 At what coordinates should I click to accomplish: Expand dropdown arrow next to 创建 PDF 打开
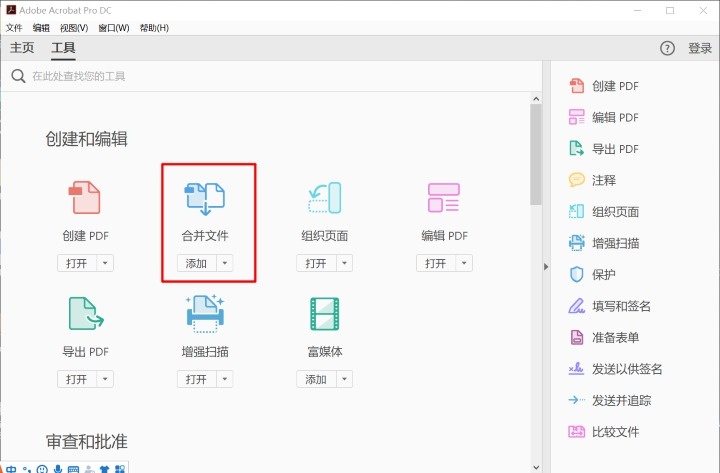coord(105,263)
